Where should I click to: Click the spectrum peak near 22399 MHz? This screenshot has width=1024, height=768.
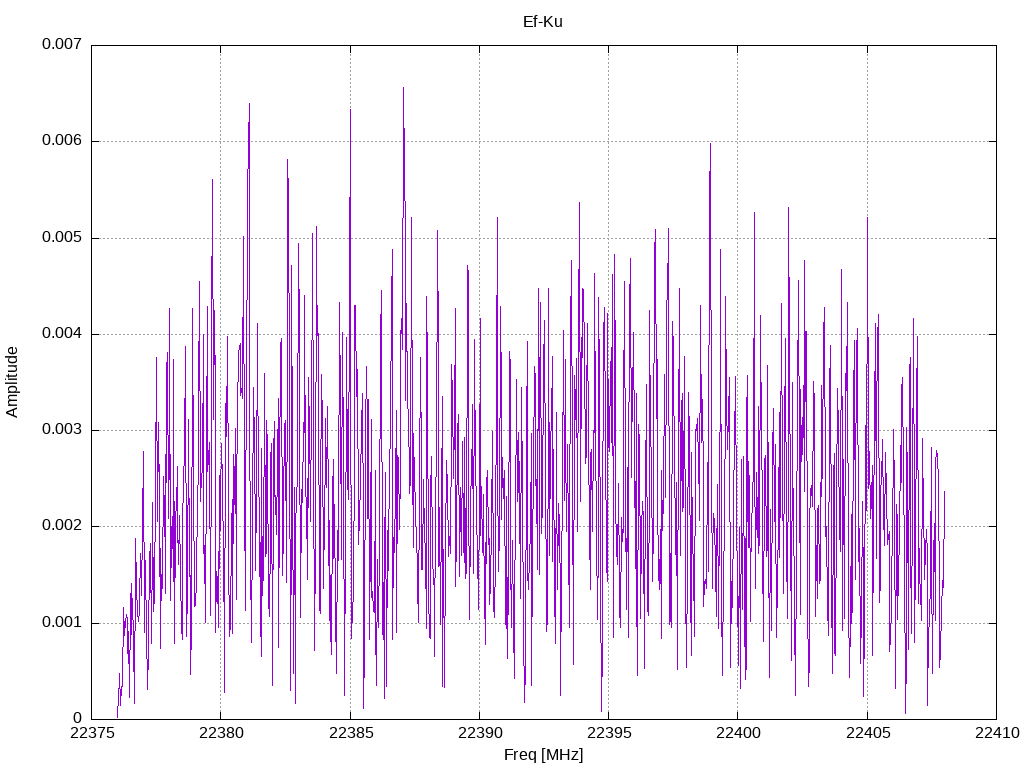(711, 145)
